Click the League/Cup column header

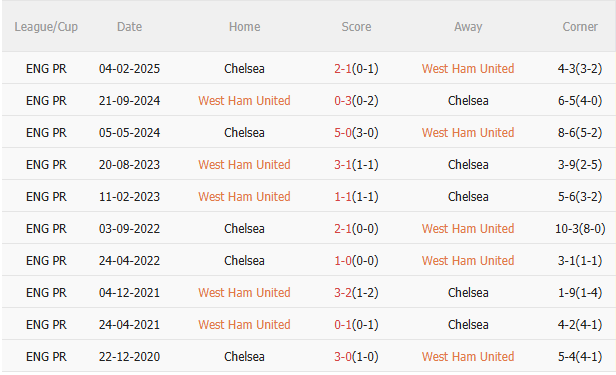pyautogui.click(x=46, y=27)
